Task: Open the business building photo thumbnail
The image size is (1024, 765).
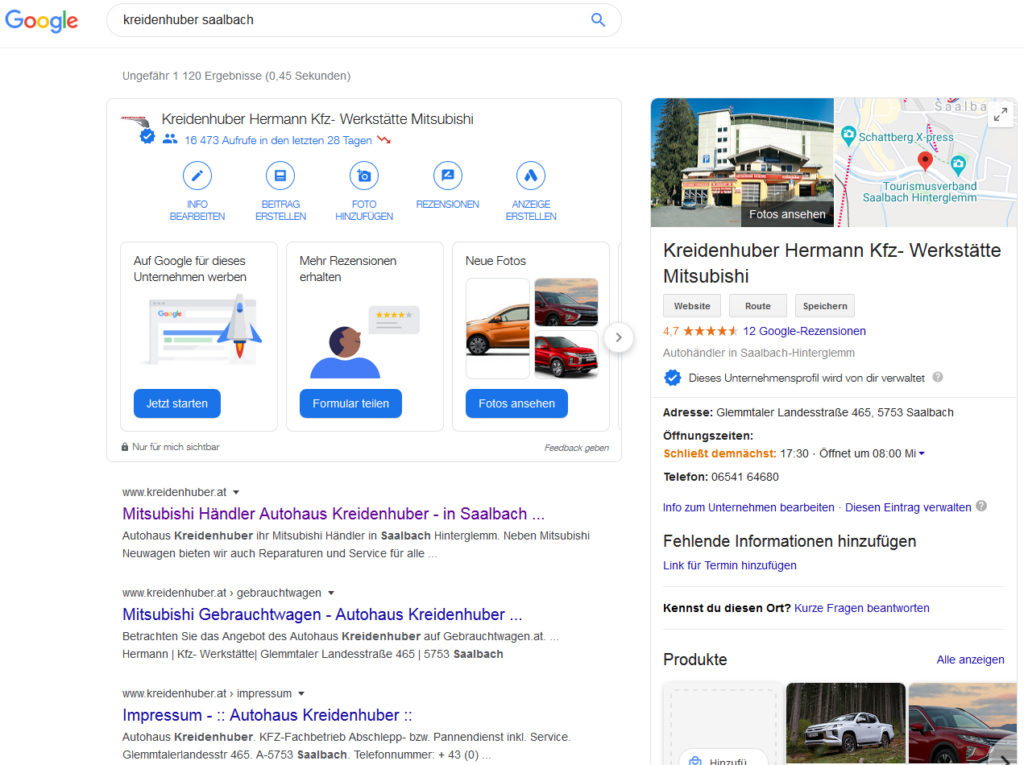Action: pos(742,162)
